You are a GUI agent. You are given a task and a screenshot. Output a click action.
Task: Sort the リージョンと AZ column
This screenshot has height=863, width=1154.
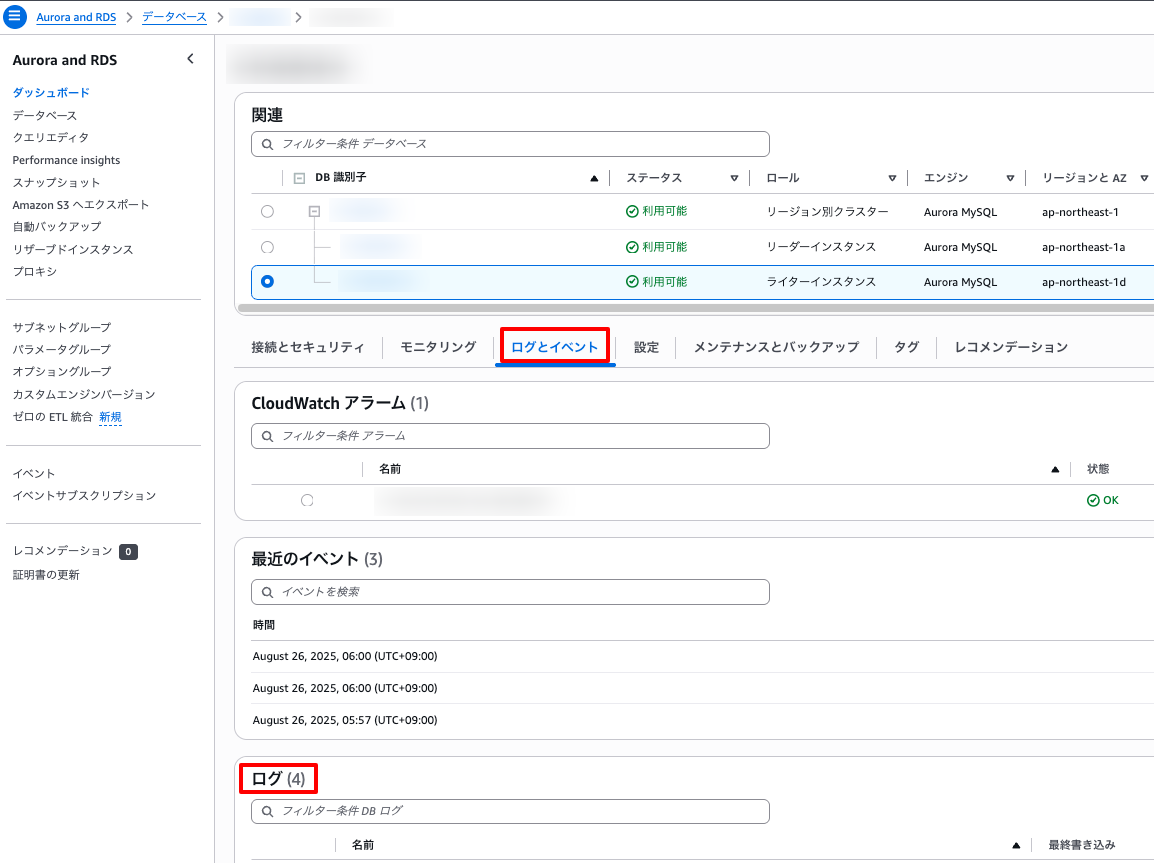pos(1144,178)
